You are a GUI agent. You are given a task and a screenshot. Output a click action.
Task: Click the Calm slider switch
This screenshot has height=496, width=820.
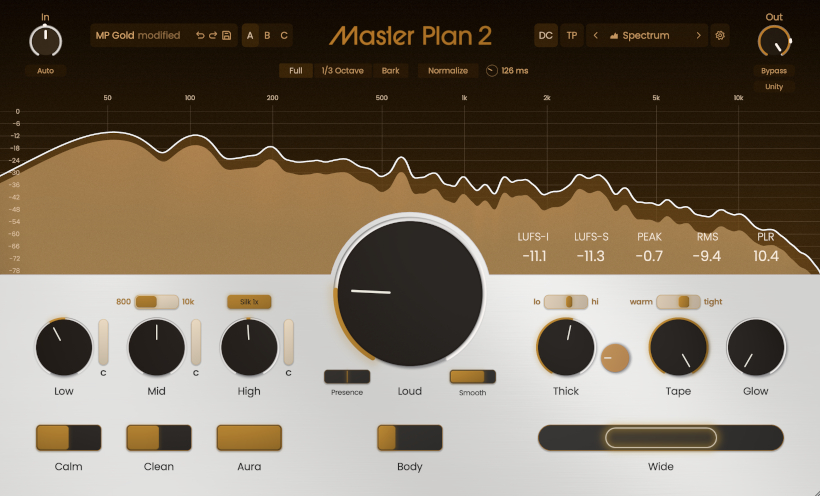(69, 437)
